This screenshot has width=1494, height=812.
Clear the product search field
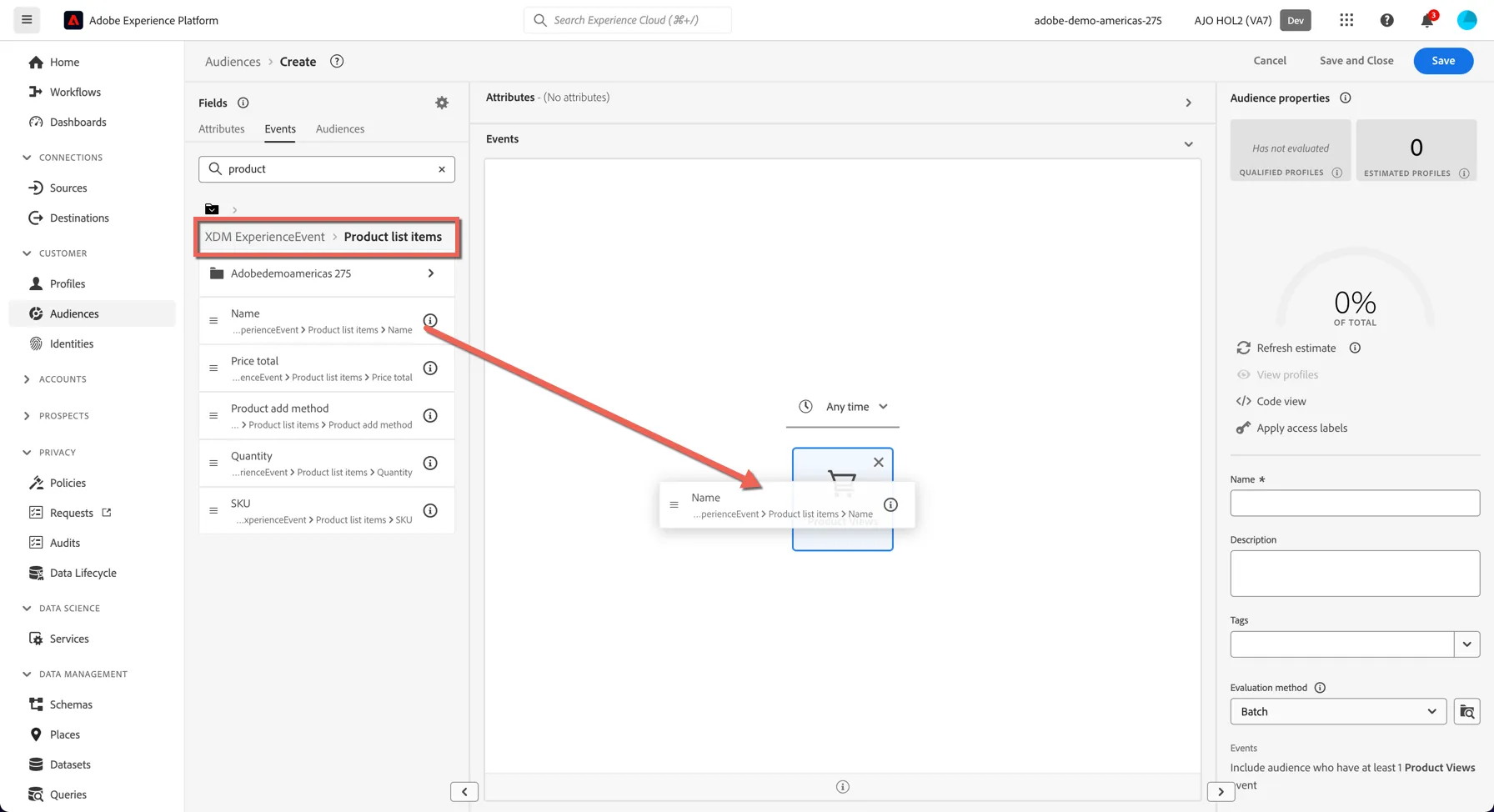pyautogui.click(x=442, y=169)
